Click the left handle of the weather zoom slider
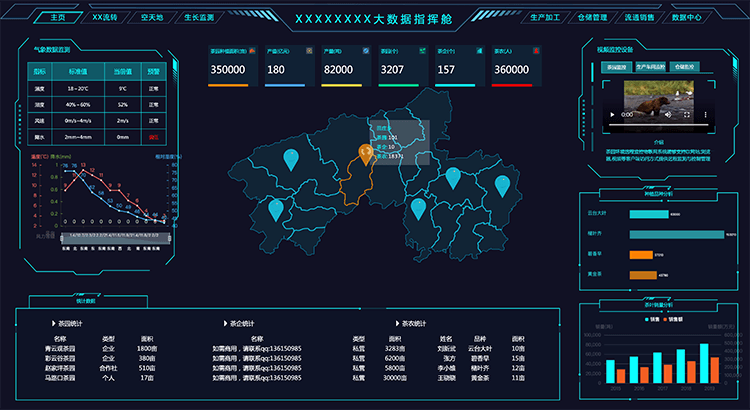Image resolution: width=750 pixels, height=410 pixels. 61,238
